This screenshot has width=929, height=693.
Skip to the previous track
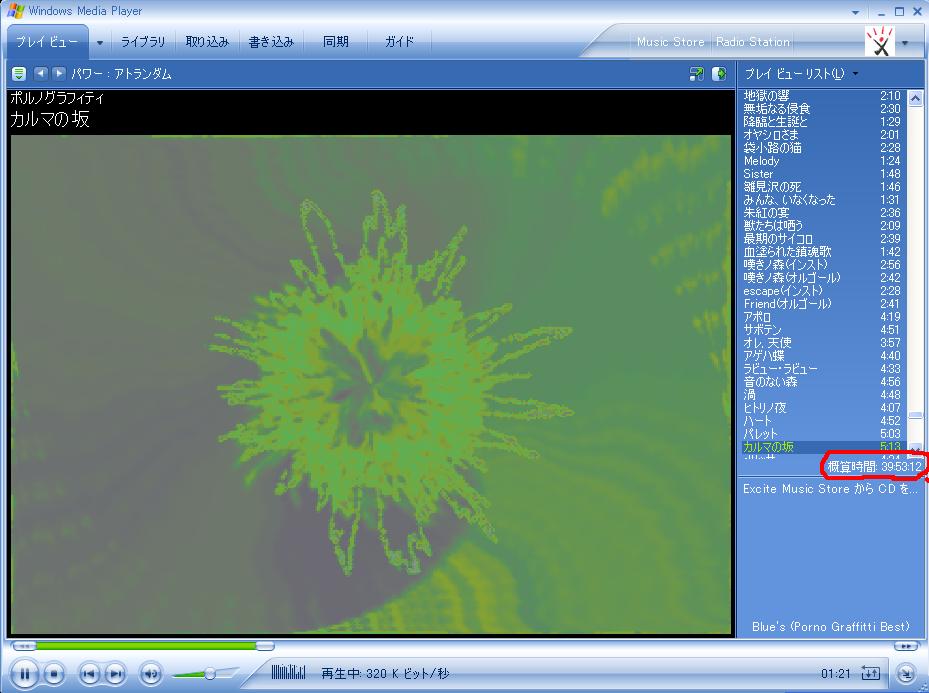[x=89, y=673]
